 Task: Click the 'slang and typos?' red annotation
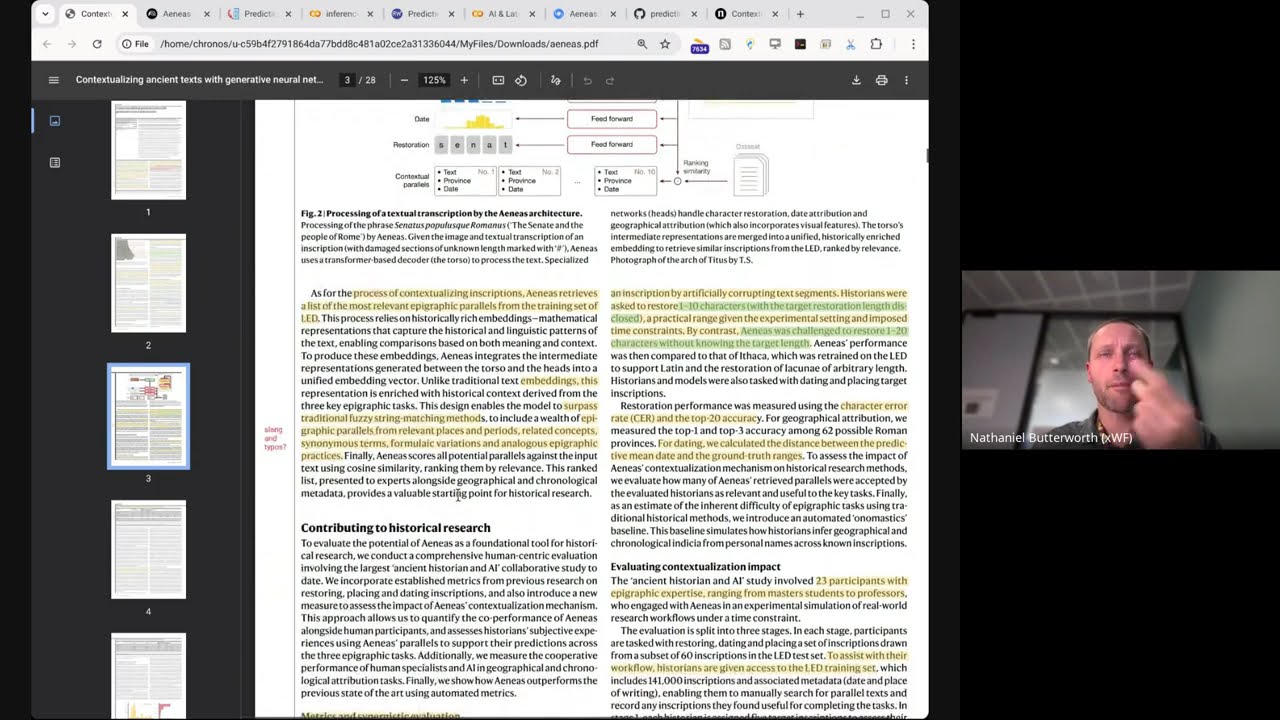tap(275, 438)
